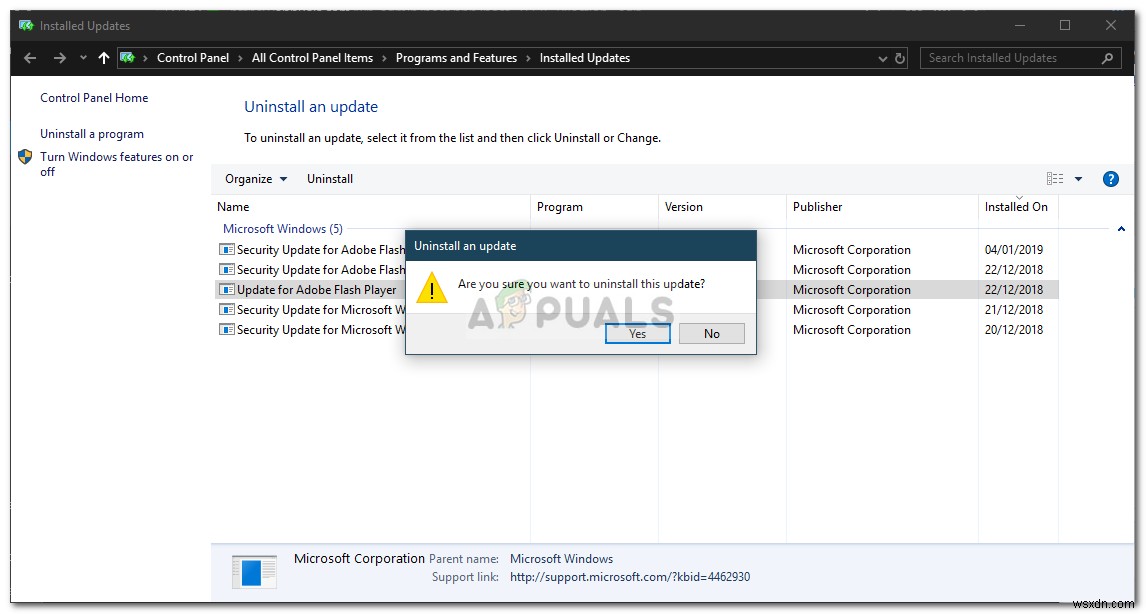Image resolution: width=1146 pixels, height=614 pixels.
Task: Click the blue Help question mark icon
Action: click(x=1111, y=179)
